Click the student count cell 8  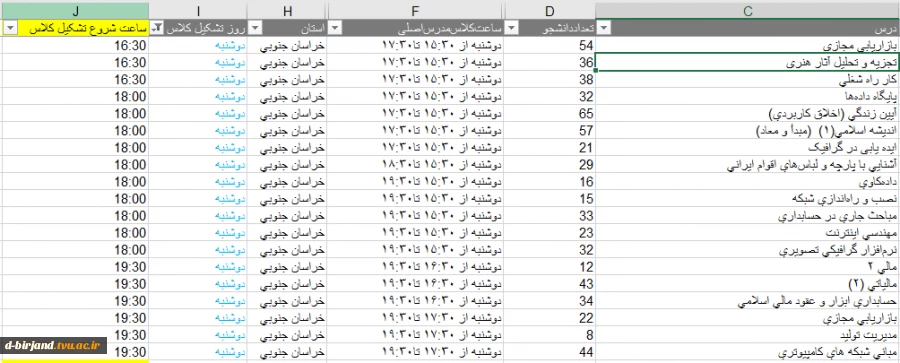click(550, 335)
